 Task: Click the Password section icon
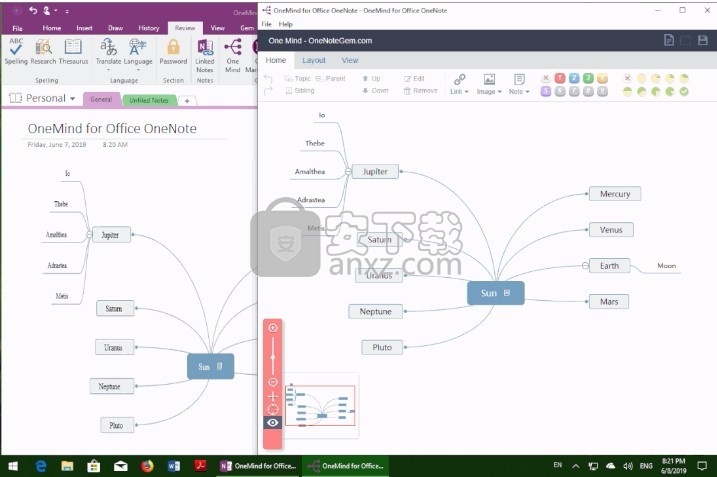coord(173,51)
